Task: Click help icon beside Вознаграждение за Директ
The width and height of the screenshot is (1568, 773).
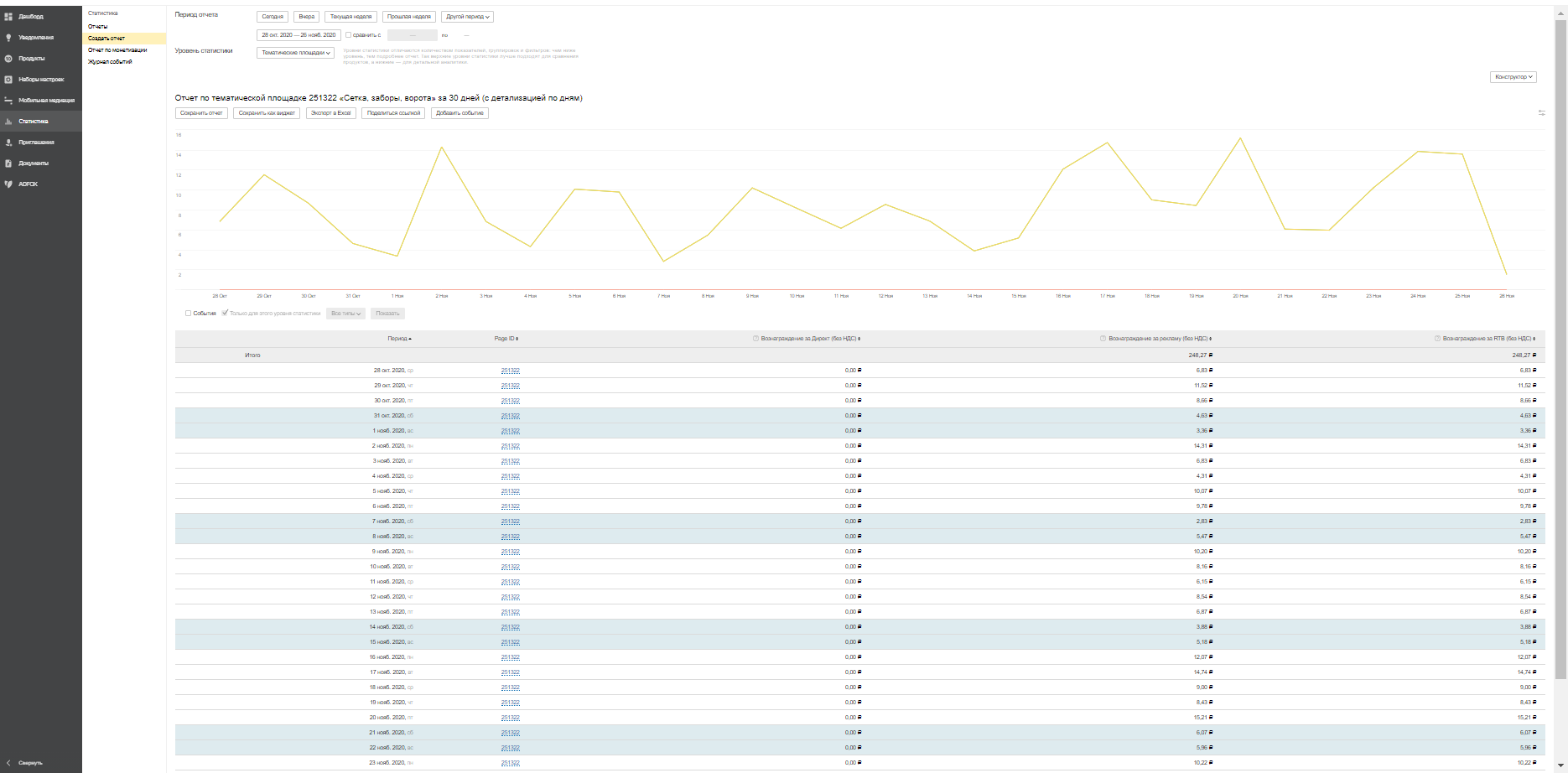Action: [755, 339]
